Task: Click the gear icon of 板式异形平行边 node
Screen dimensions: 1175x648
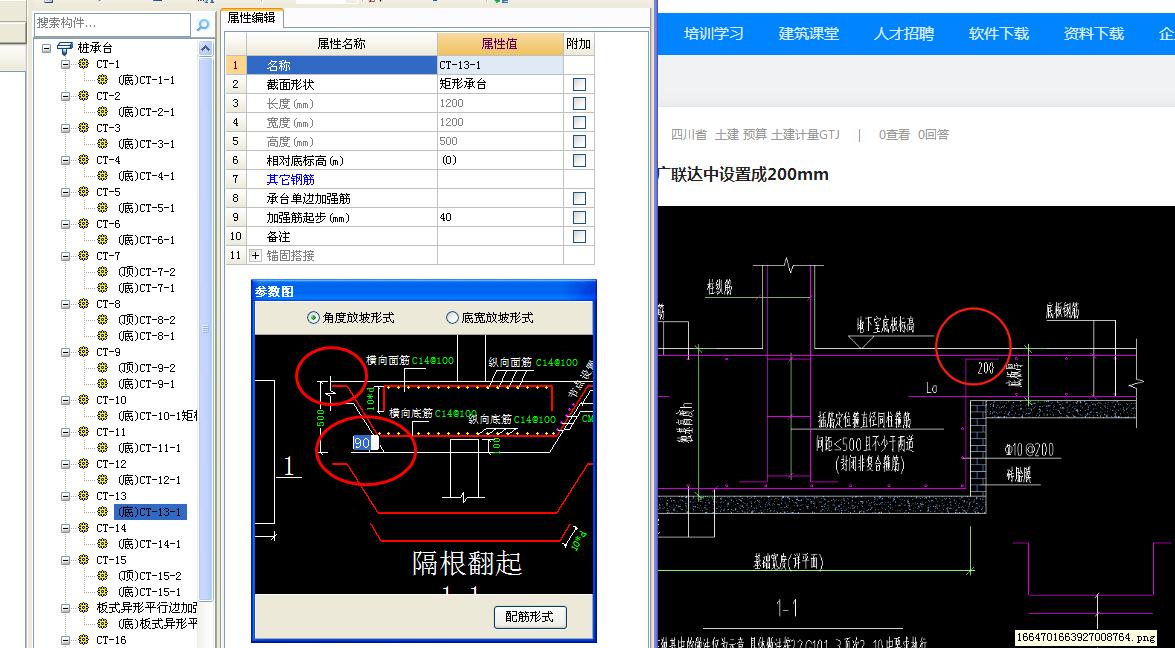Action: coord(84,608)
